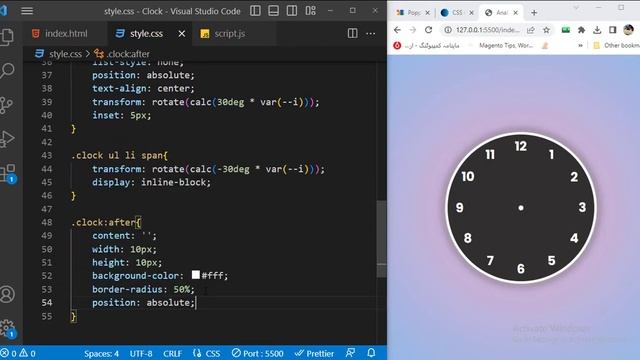Open the Chrome profile avatar
This screenshot has height=360, width=640.
pos(628,29)
